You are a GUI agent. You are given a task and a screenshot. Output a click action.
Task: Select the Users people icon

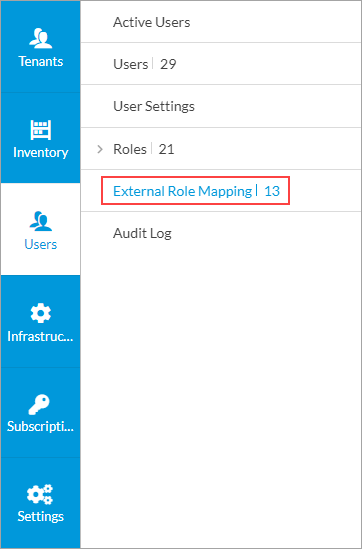tap(41, 221)
